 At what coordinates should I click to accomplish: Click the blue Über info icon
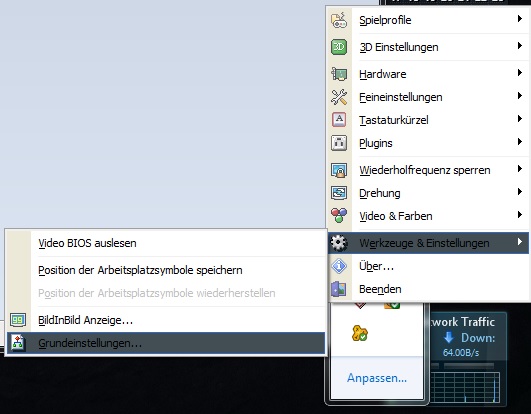click(x=339, y=266)
